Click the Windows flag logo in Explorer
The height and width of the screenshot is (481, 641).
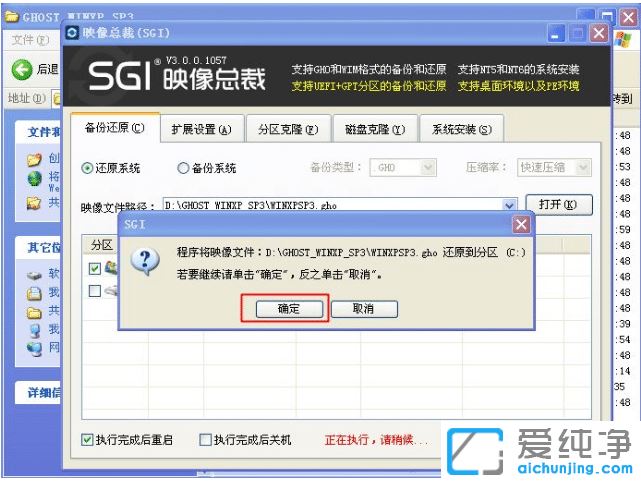pos(623,40)
